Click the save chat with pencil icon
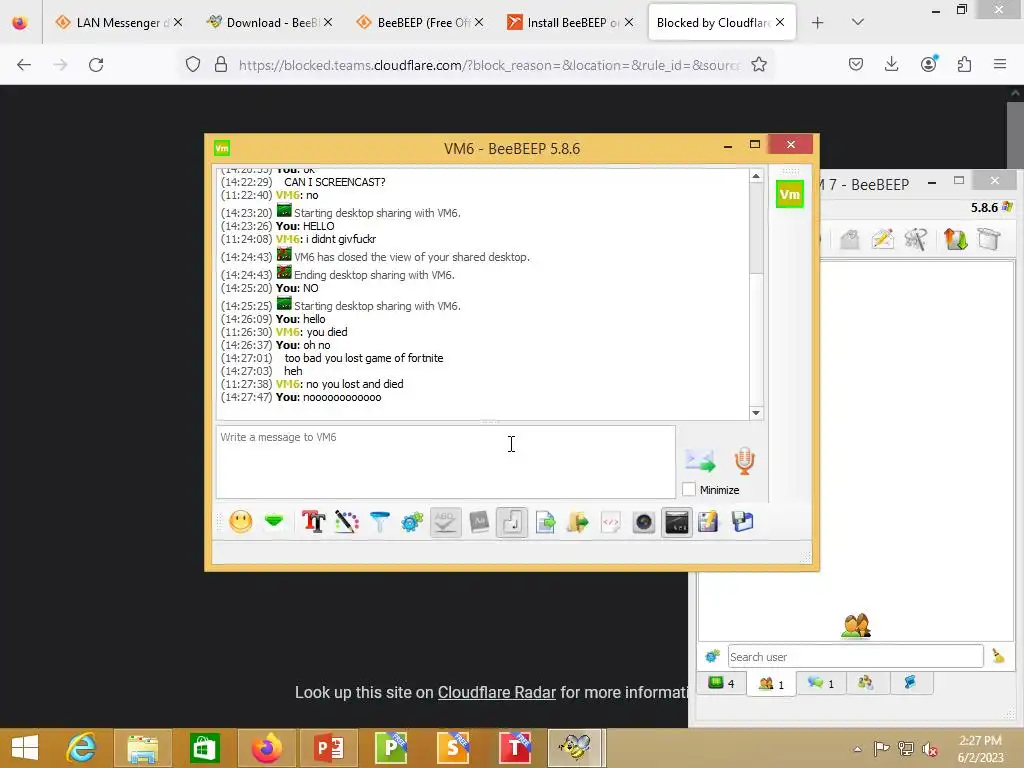Screen dimensions: 1024x768 [x=709, y=522]
